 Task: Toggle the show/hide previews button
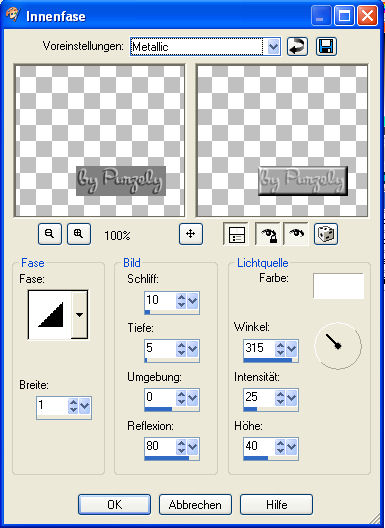coord(236,234)
